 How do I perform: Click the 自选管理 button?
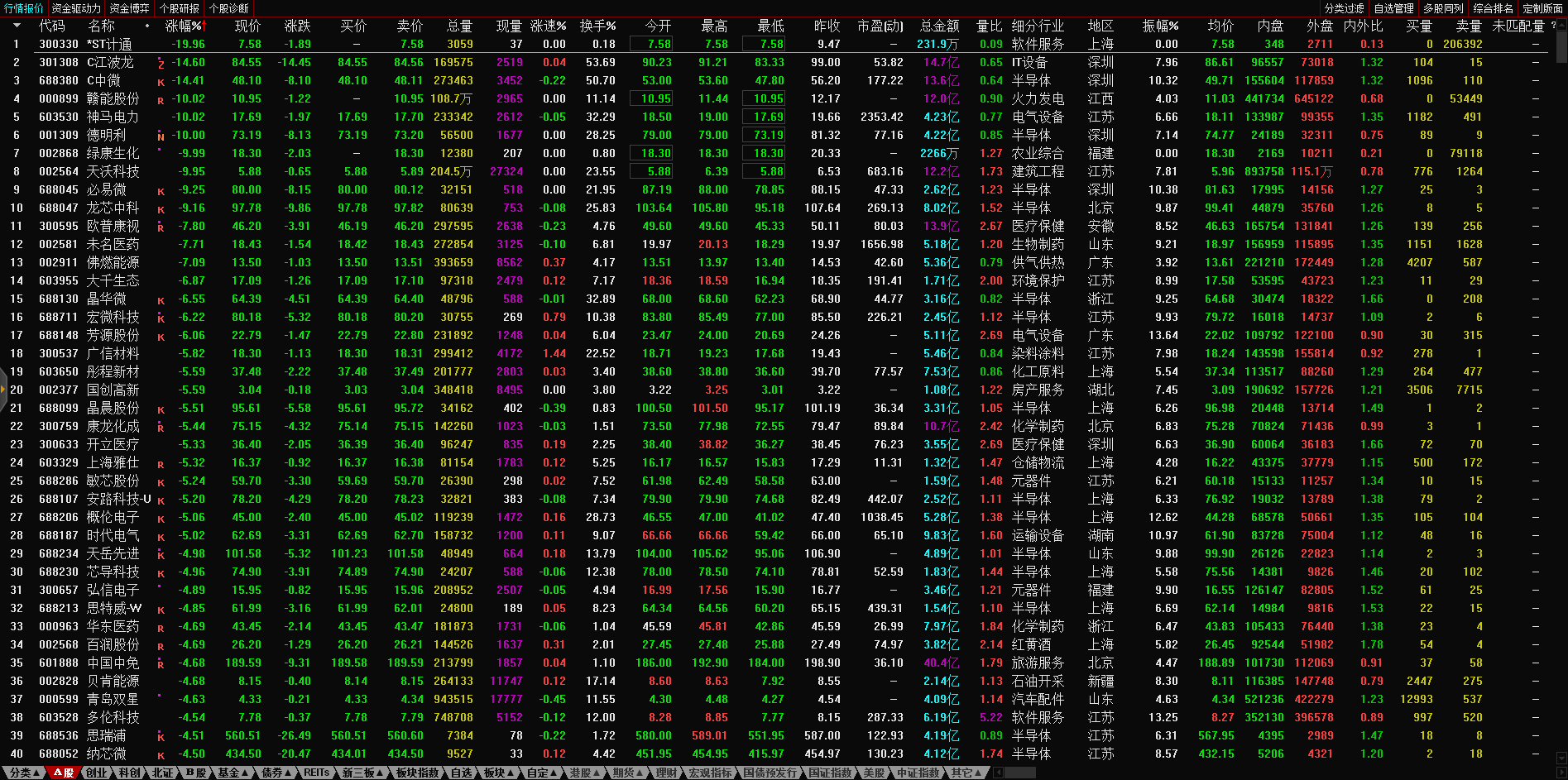[1393, 8]
